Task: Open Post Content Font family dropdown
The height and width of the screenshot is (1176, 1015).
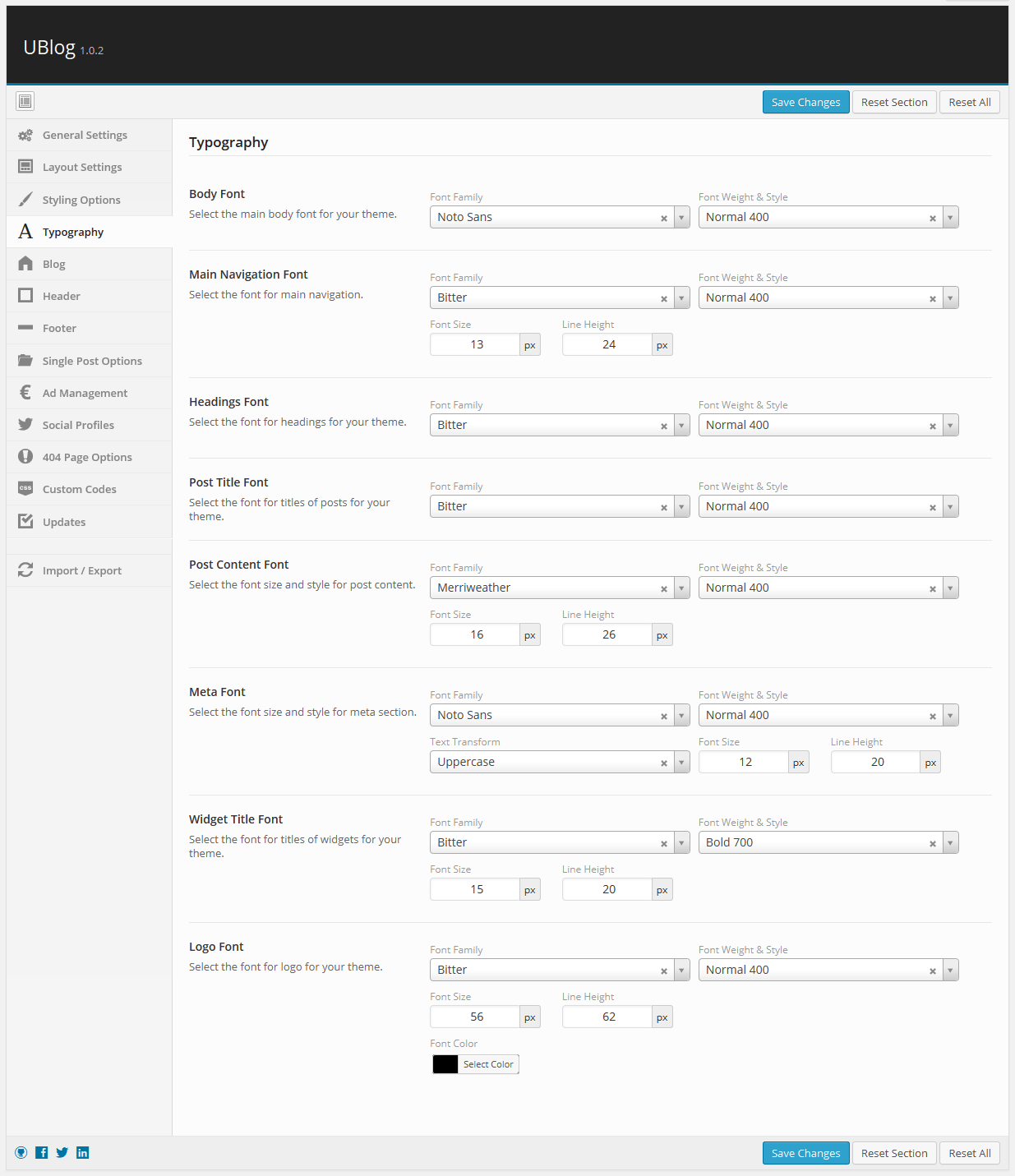Action: click(681, 588)
